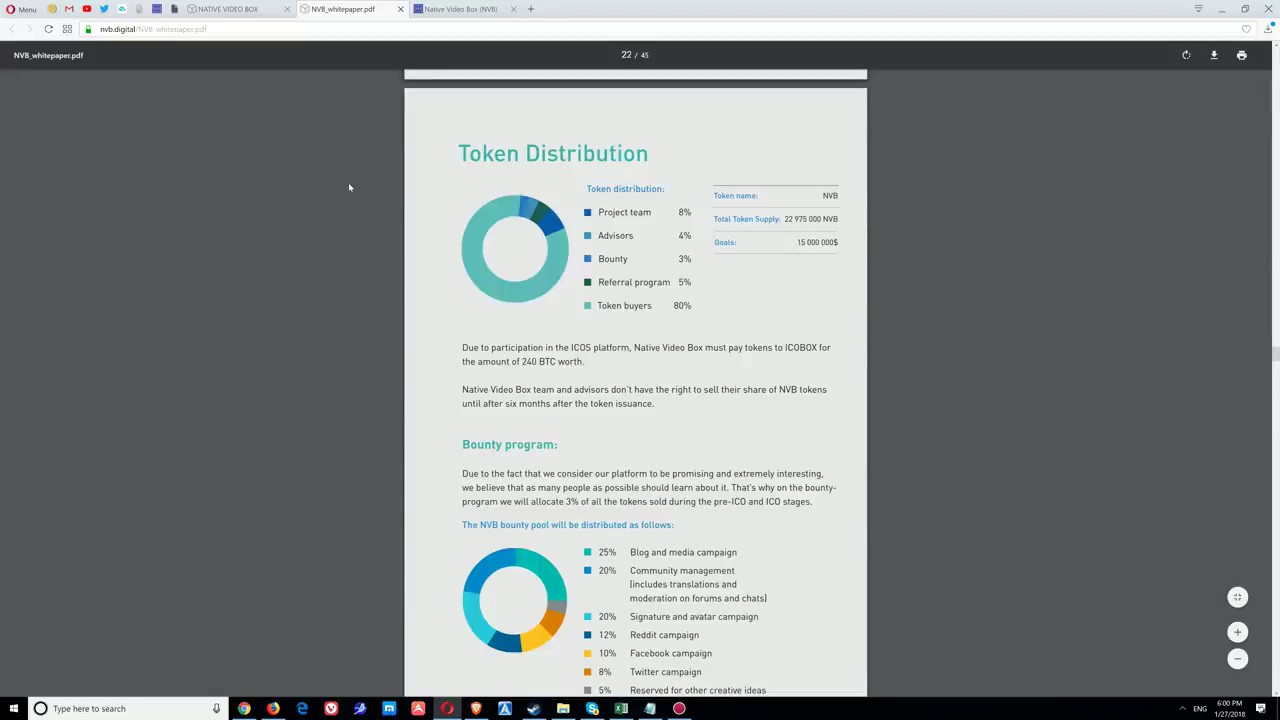Close the NATIVE VIDEO BOX tab
This screenshot has height=720, width=1280.
[x=287, y=9]
